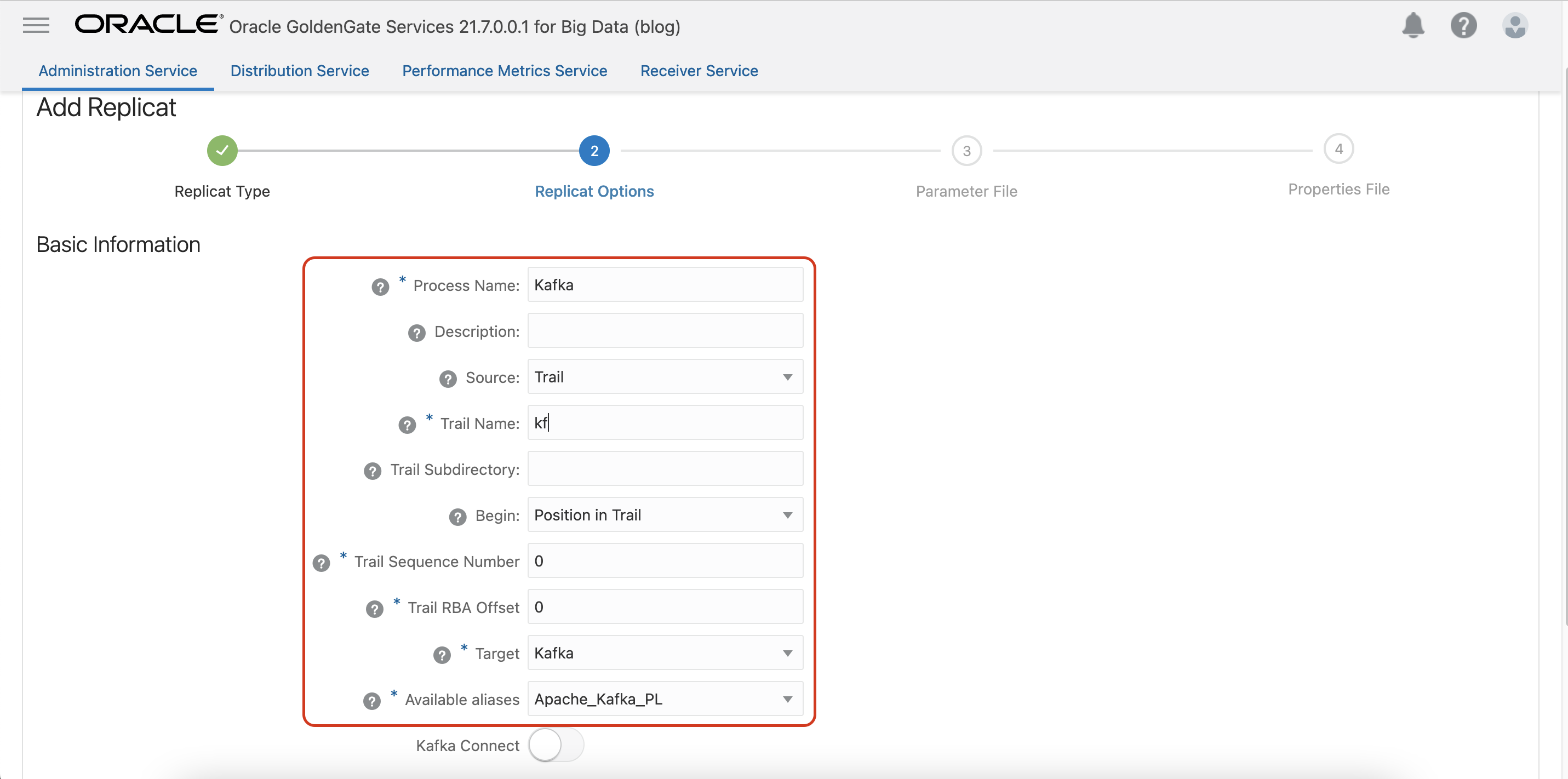Enable the Kafka Connect toggle

point(555,745)
